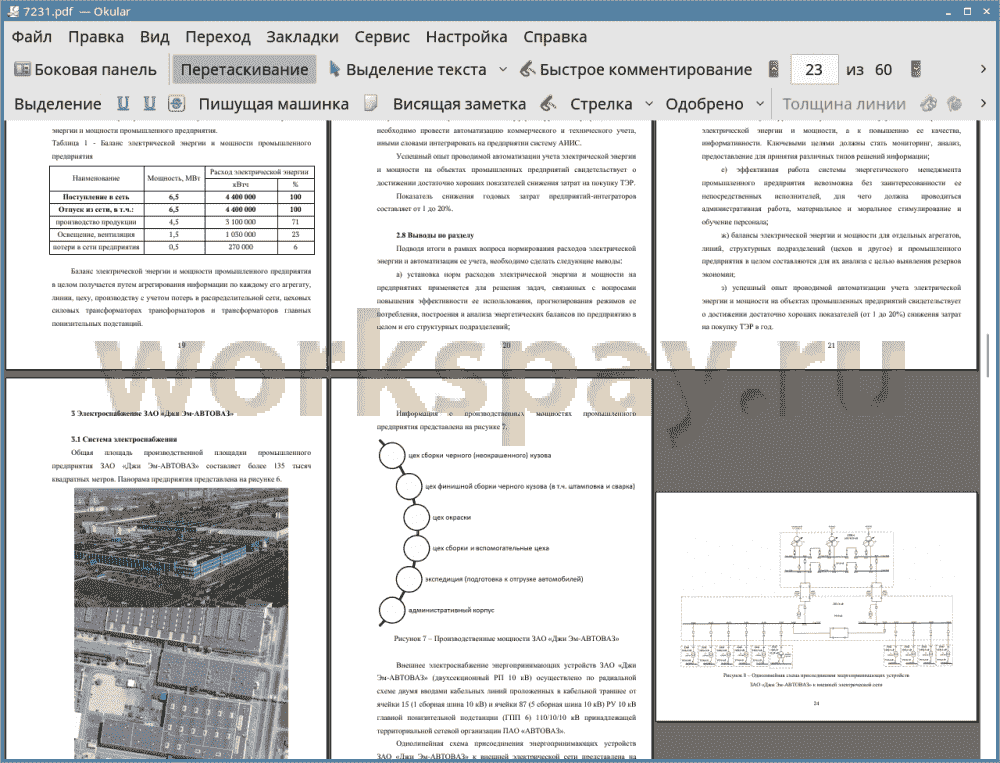Activate the Перетаскивание browse mode
Viewport: 1000px width, 763px height.
click(x=244, y=70)
